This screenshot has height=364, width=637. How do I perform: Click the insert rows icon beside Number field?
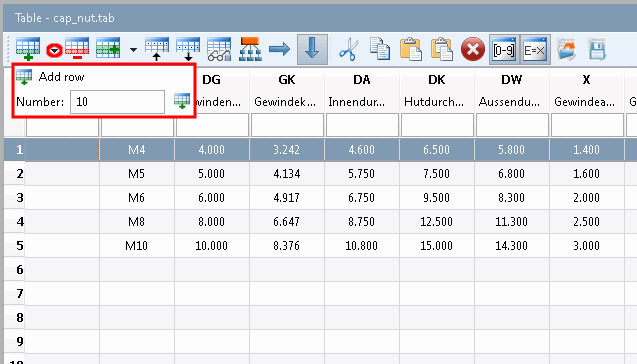pos(182,101)
